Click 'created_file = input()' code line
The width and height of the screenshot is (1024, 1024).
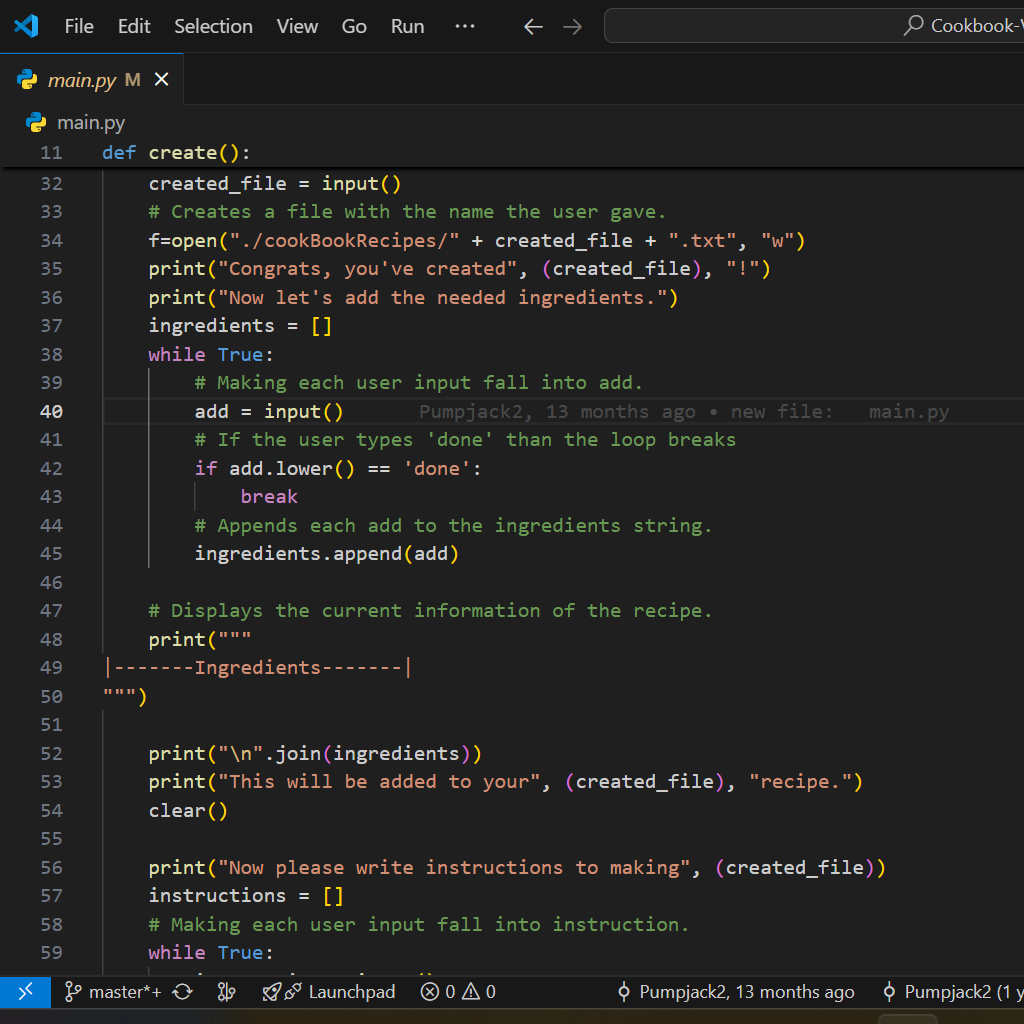coord(274,184)
